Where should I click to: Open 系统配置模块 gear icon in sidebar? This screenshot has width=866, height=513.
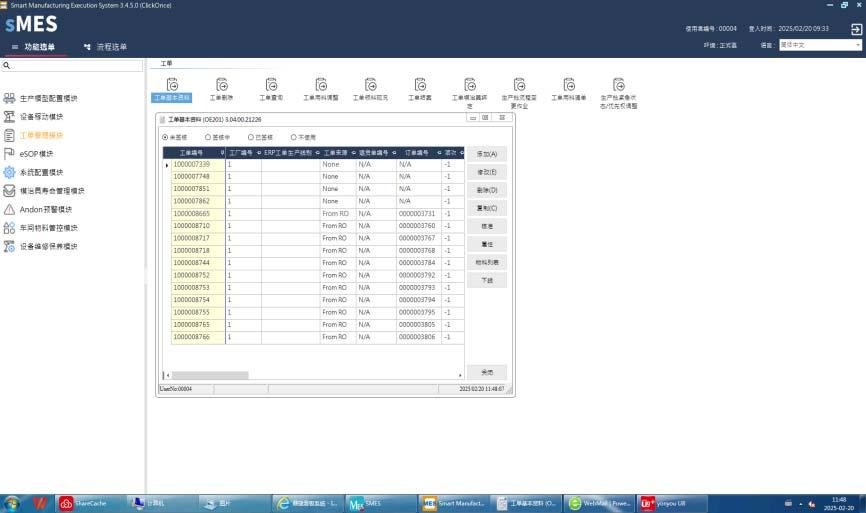pyautogui.click(x=9, y=172)
